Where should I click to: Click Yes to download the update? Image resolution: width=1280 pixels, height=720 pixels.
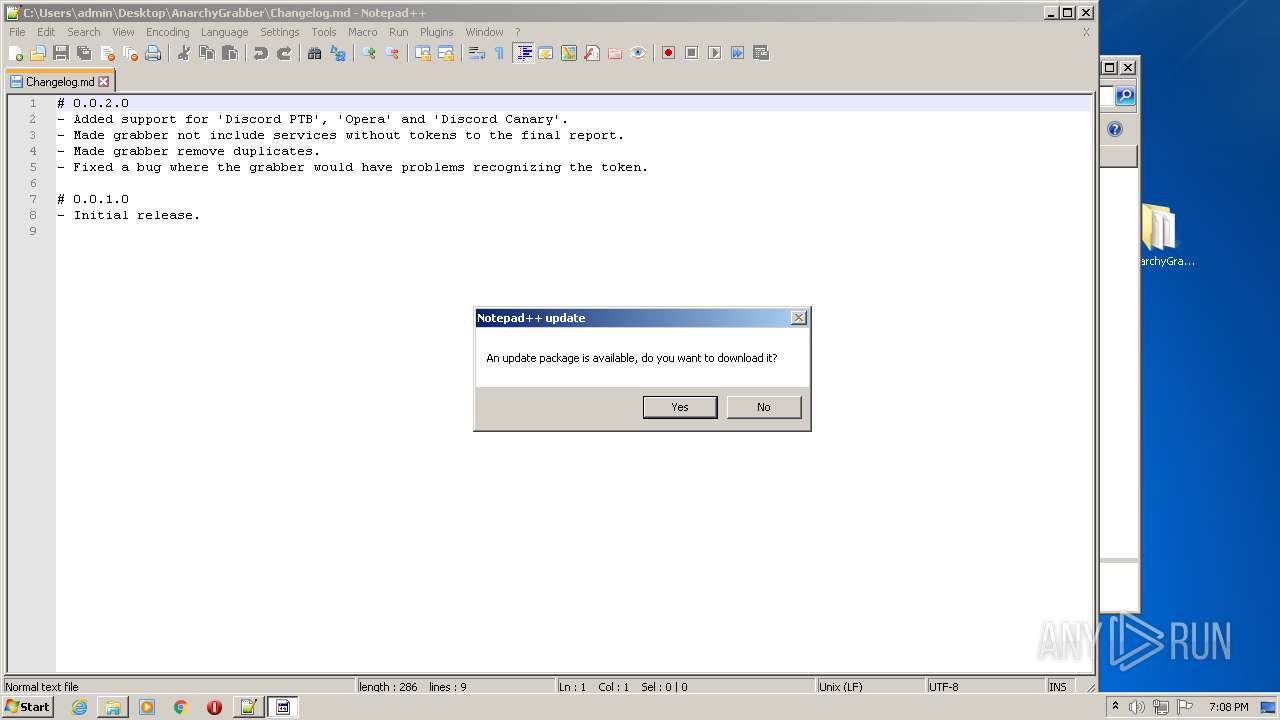pos(680,407)
